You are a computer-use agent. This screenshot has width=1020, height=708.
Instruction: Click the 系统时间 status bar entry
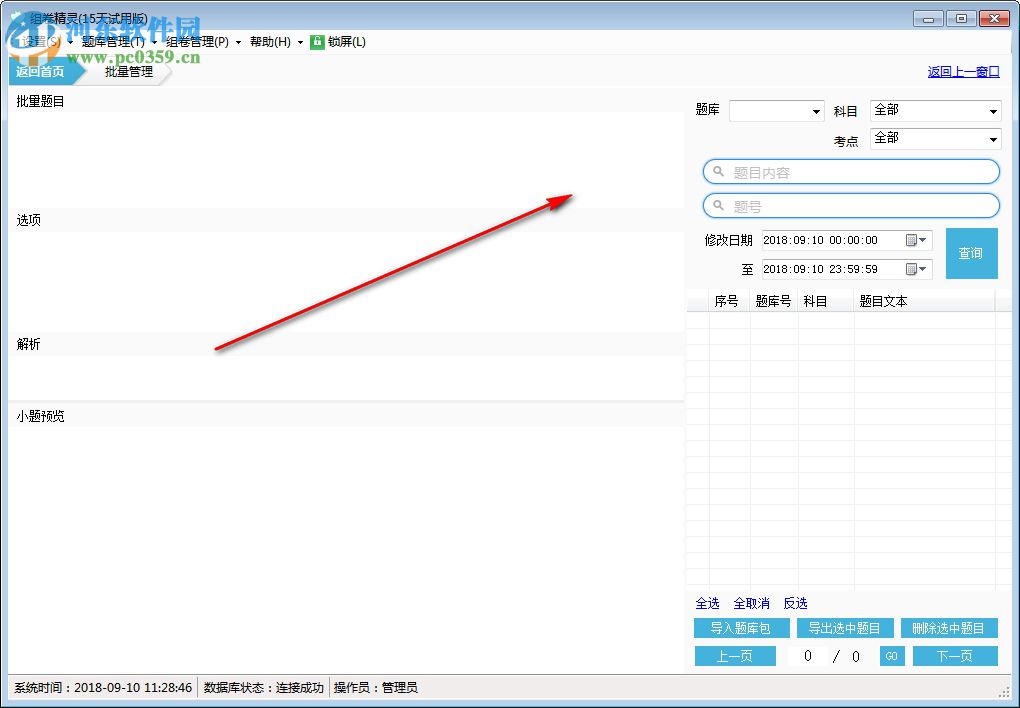pyautogui.click(x=103, y=688)
